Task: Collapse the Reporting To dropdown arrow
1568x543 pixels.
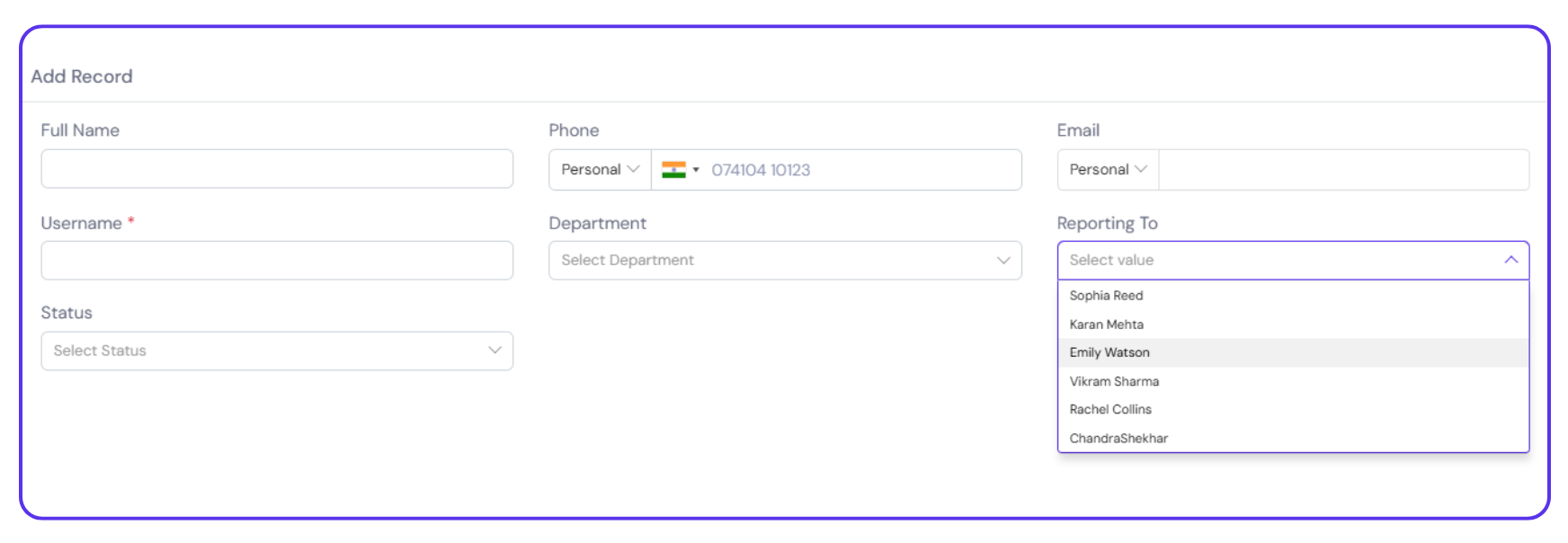Action: click(x=1510, y=260)
